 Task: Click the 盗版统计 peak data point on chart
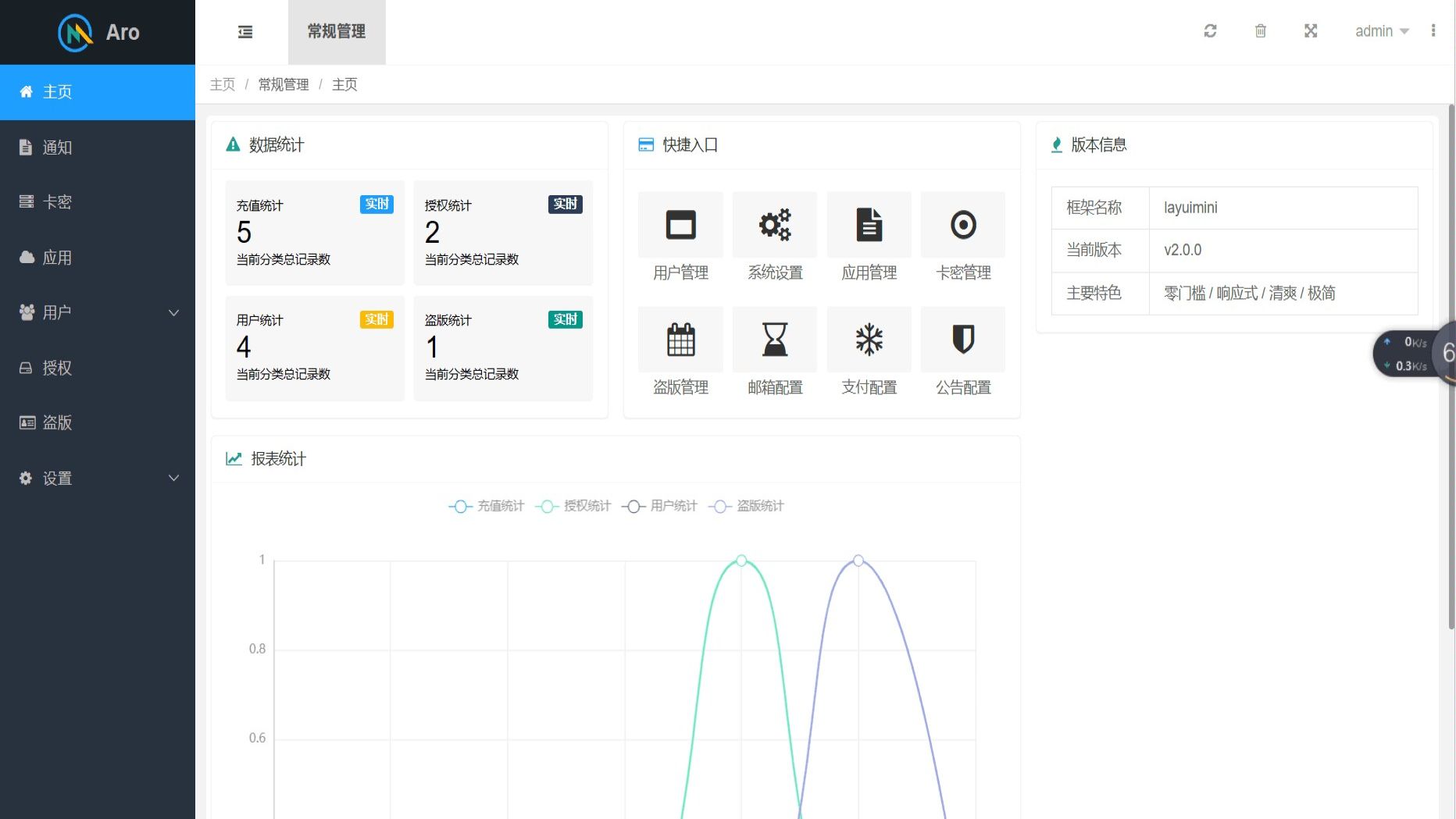click(858, 561)
